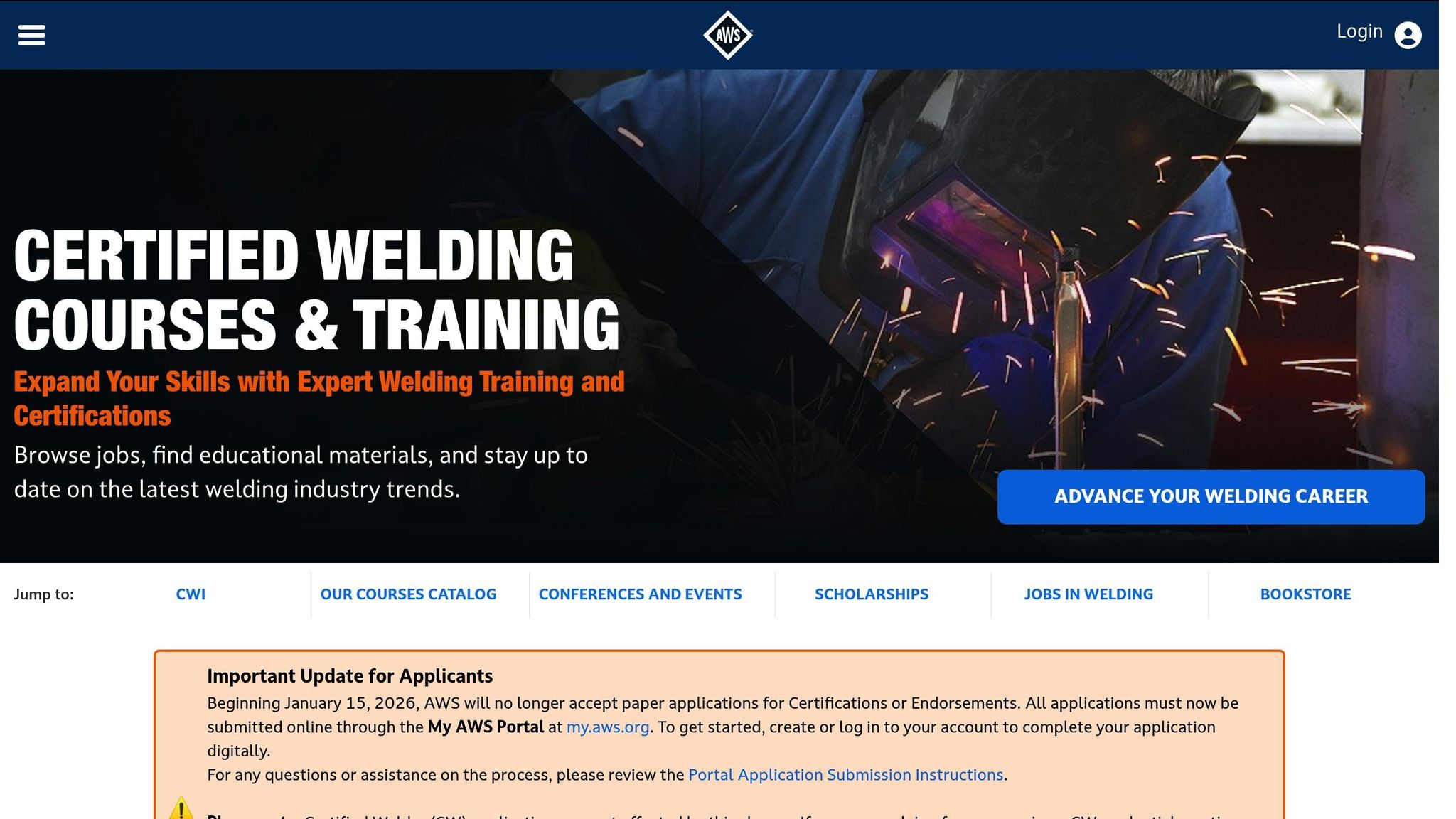Follow the my.aws.org link

(x=608, y=727)
